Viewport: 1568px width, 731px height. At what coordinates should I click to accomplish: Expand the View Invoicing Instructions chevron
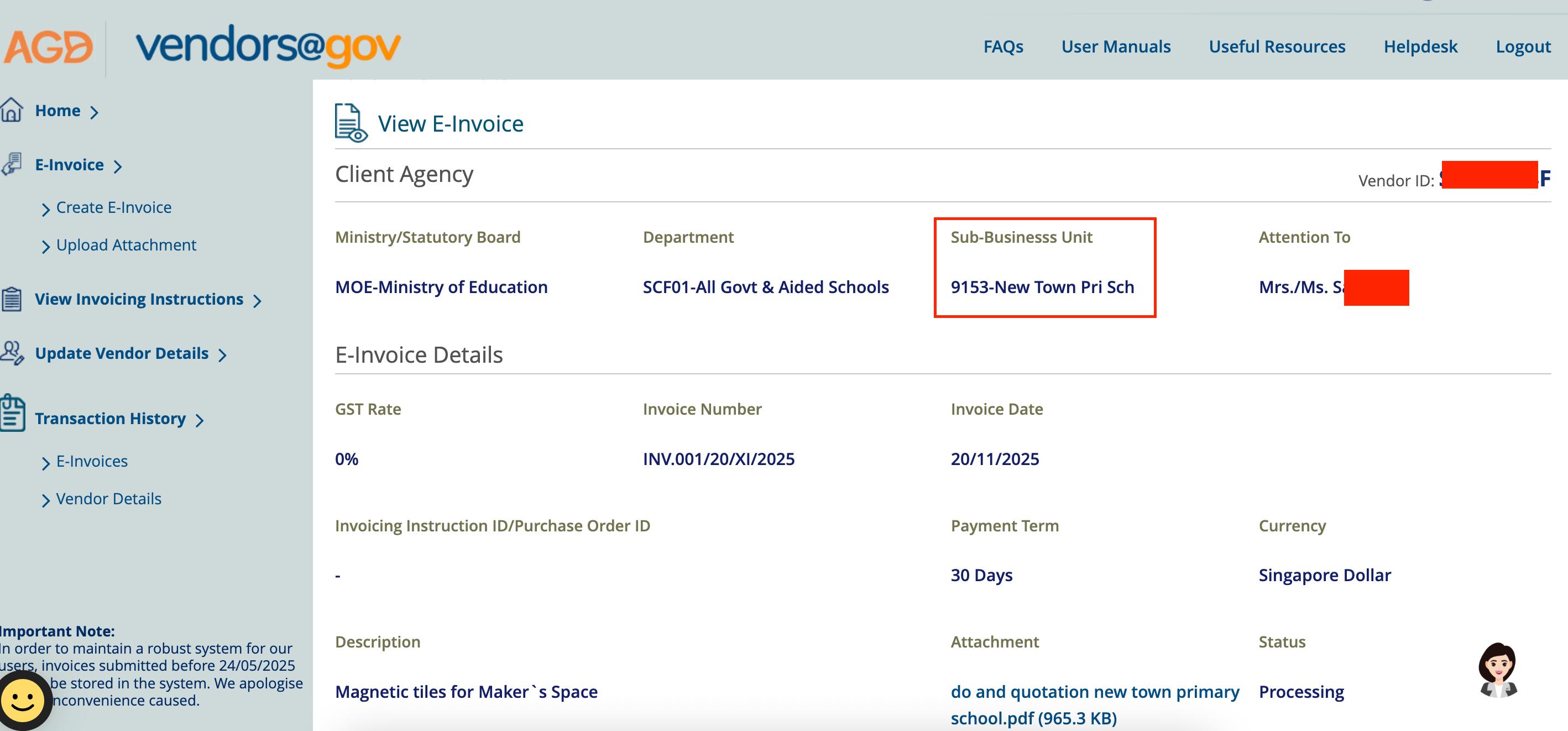point(258,301)
